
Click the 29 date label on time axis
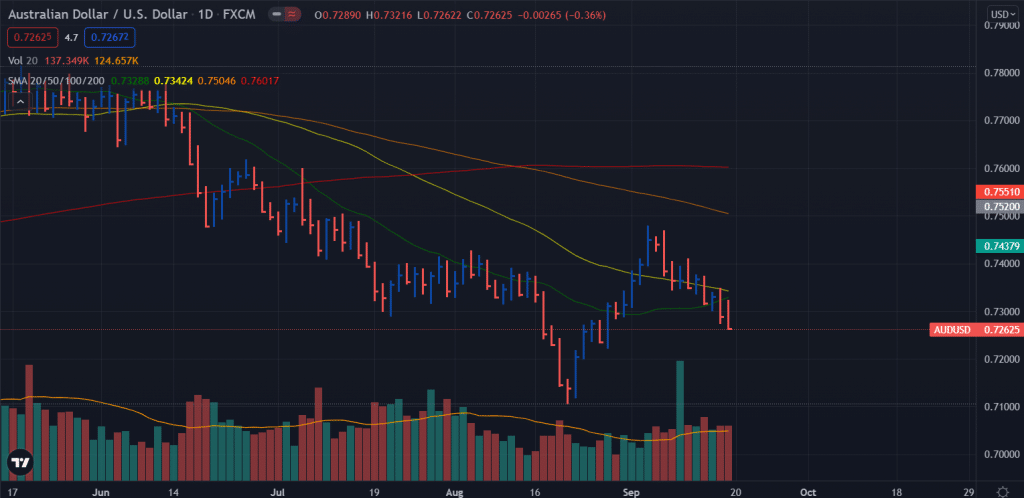tap(969, 491)
